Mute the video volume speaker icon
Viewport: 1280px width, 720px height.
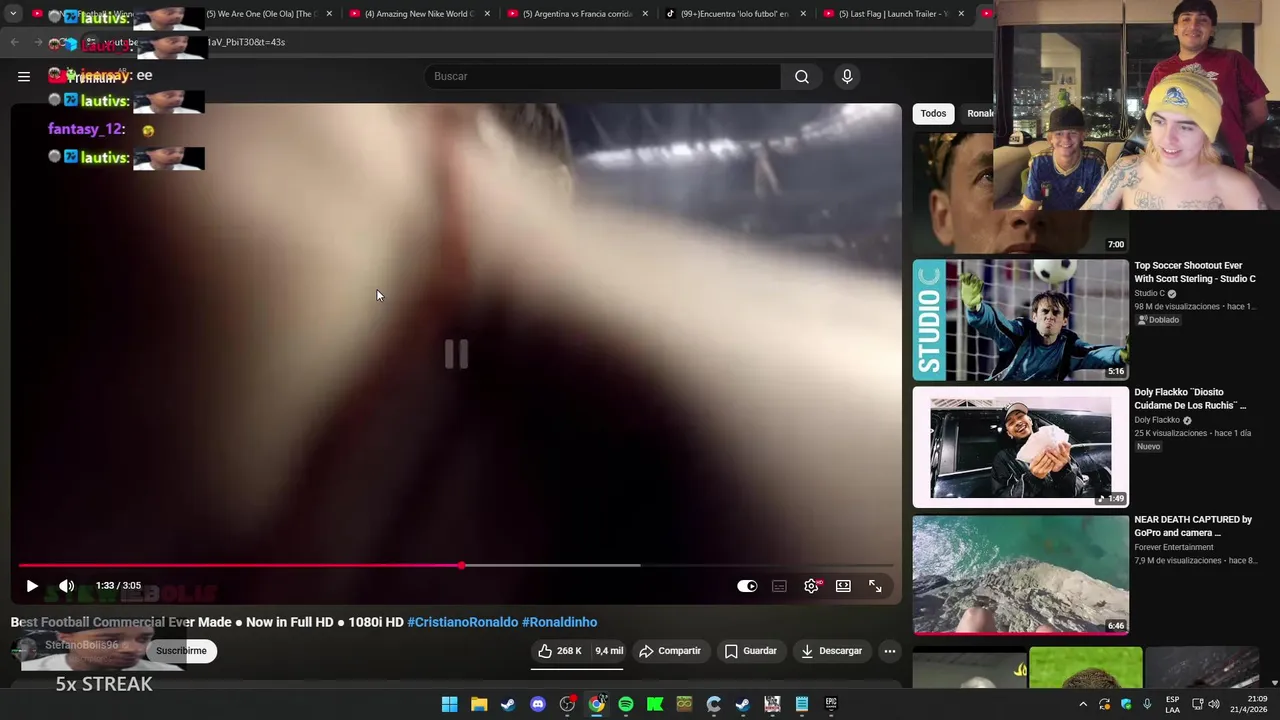pos(66,586)
